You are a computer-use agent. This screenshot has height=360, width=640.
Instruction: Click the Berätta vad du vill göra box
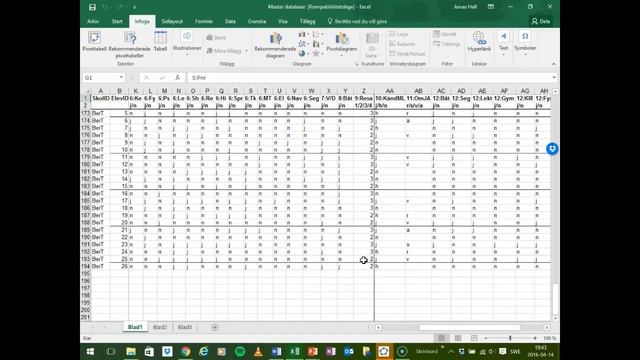click(x=357, y=21)
